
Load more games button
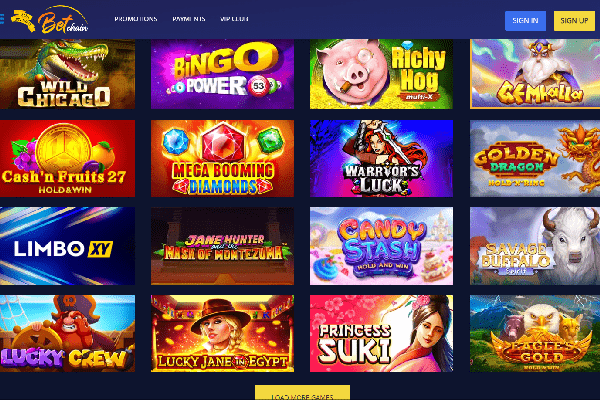pyautogui.click(x=302, y=393)
